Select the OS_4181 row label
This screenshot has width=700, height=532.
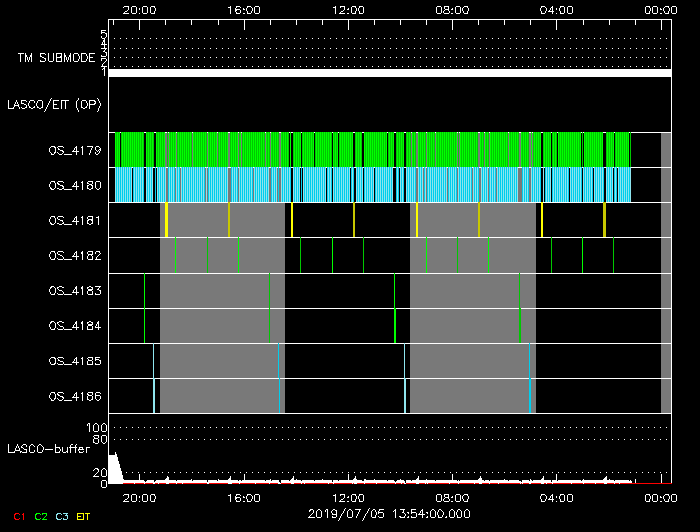(x=75, y=220)
